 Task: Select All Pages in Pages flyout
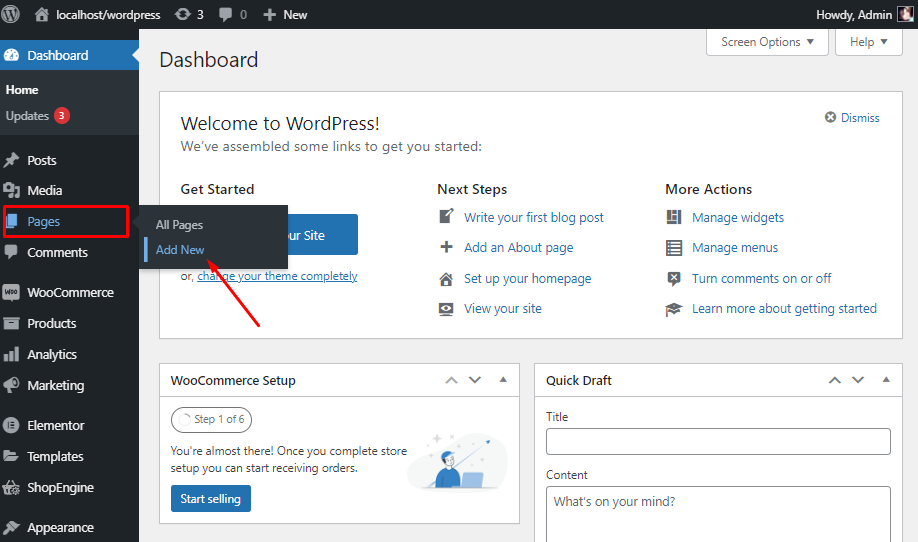coord(179,225)
